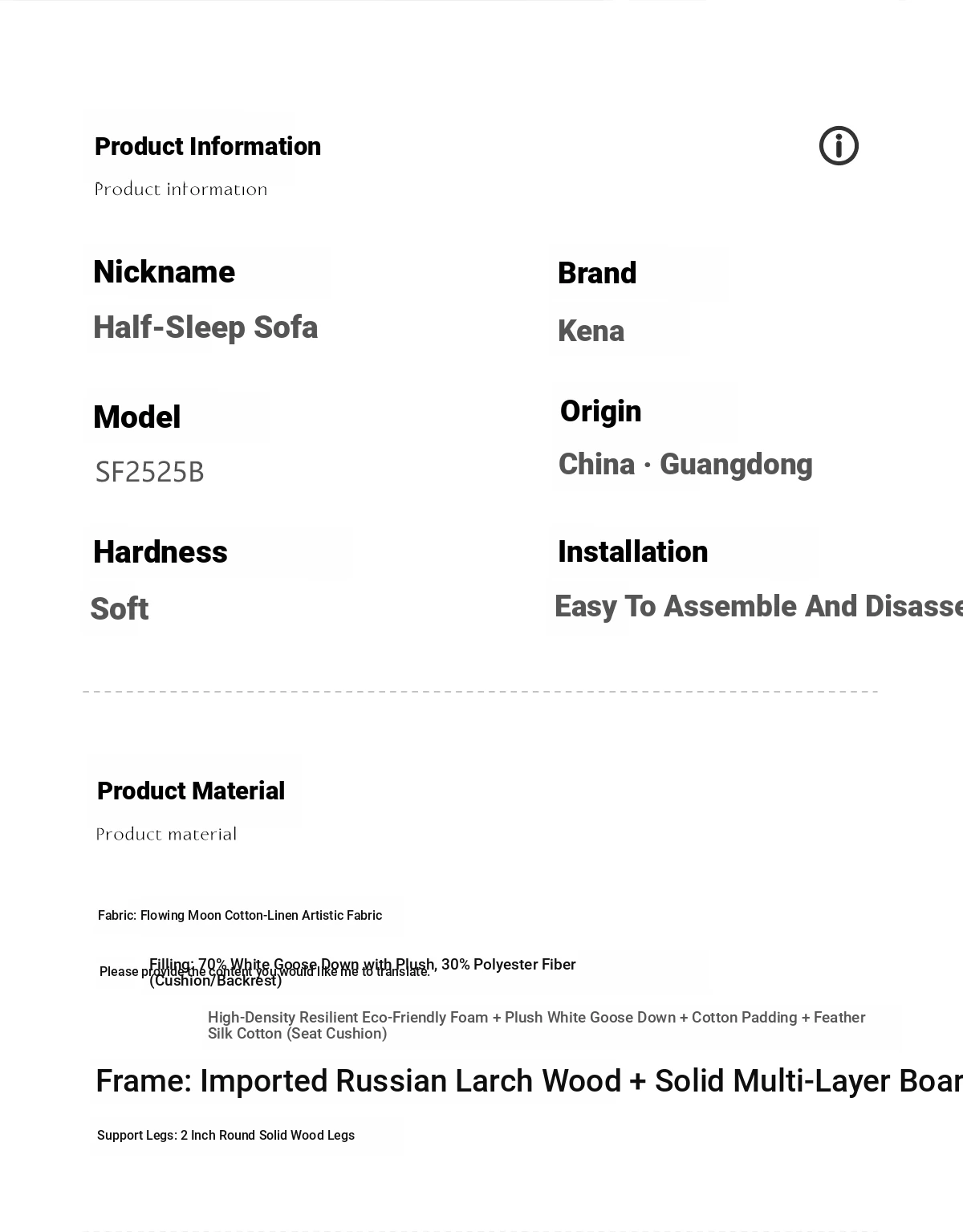This screenshot has height=1232, width=963.
Task: Click the Frame Imported Russian Larch line
Action: (x=529, y=1082)
